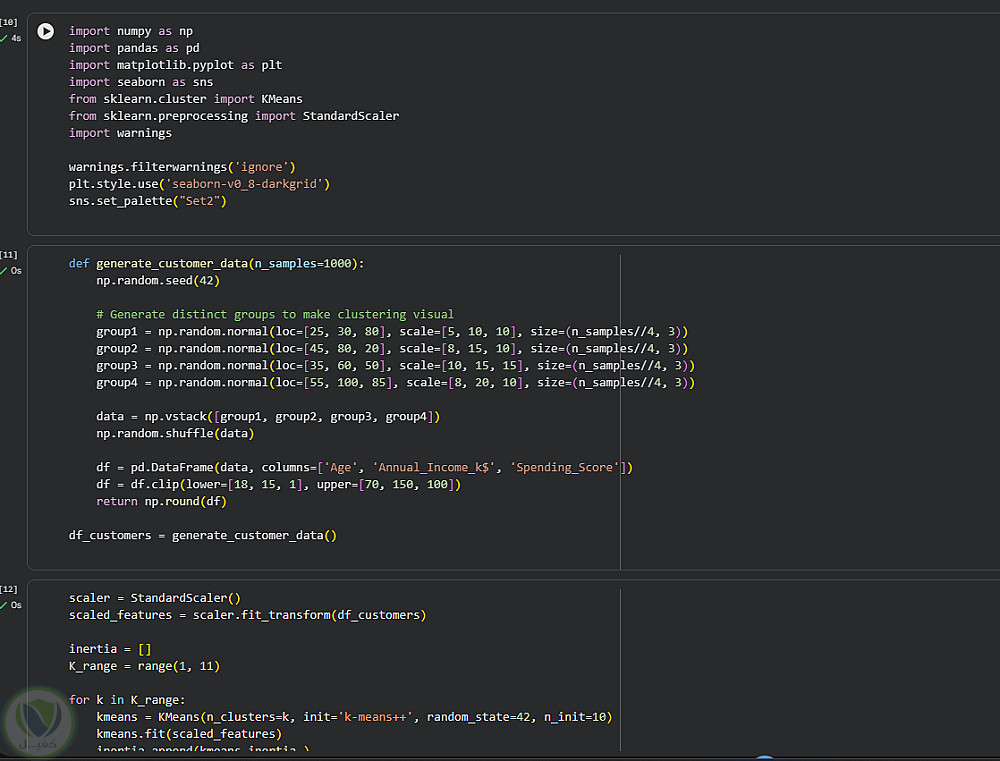Click the [11] execution count label

[x=10, y=255]
